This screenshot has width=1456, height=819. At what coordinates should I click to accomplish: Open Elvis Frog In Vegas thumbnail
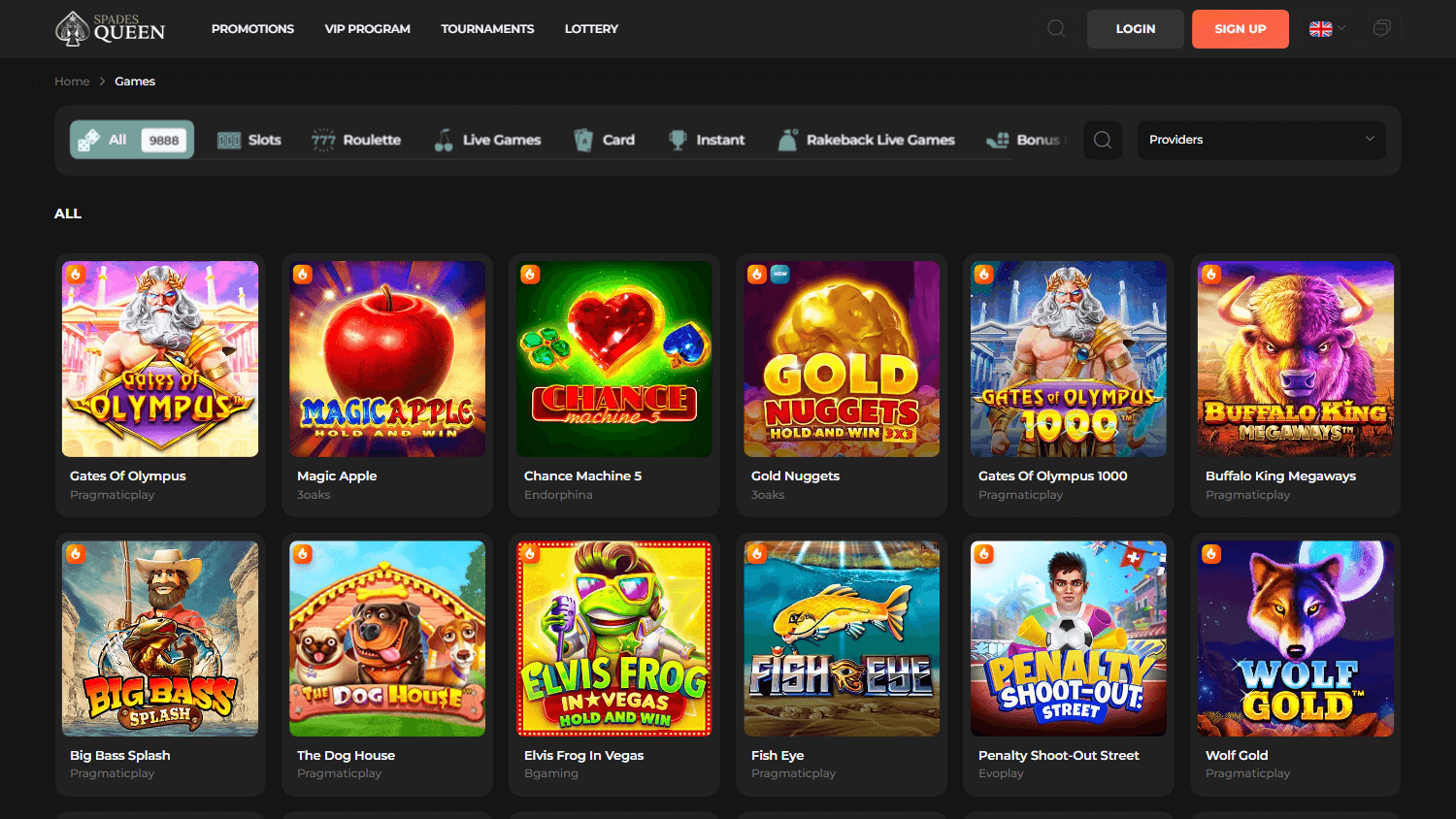click(x=614, y=639)
